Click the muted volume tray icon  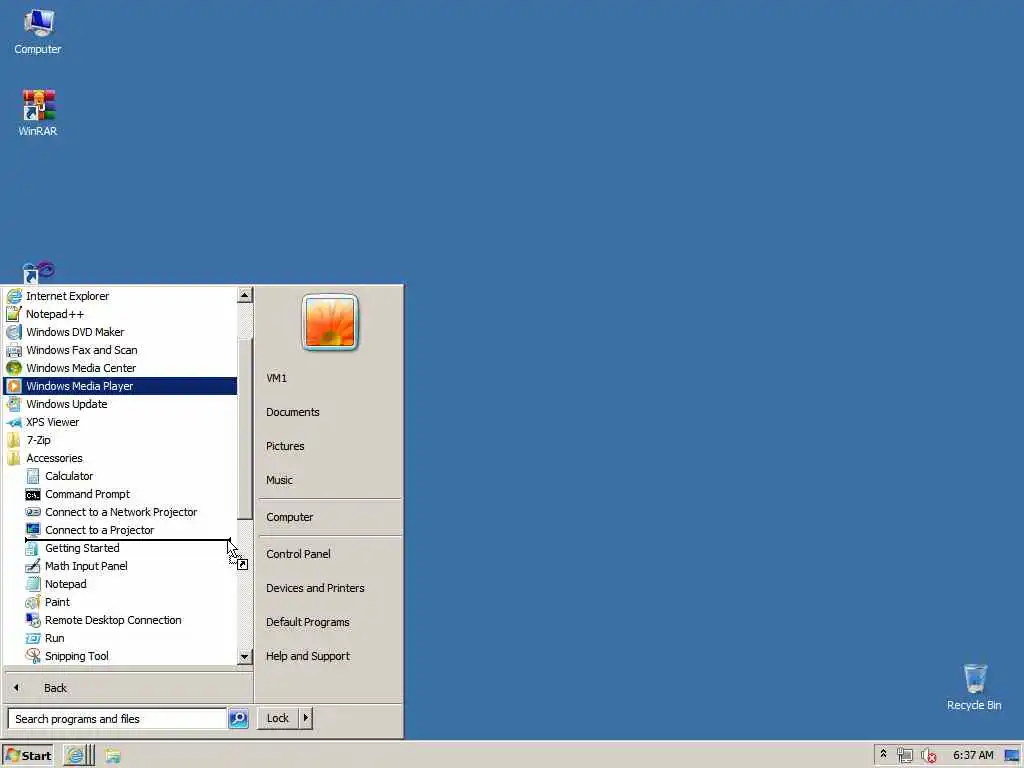(928, 755)
